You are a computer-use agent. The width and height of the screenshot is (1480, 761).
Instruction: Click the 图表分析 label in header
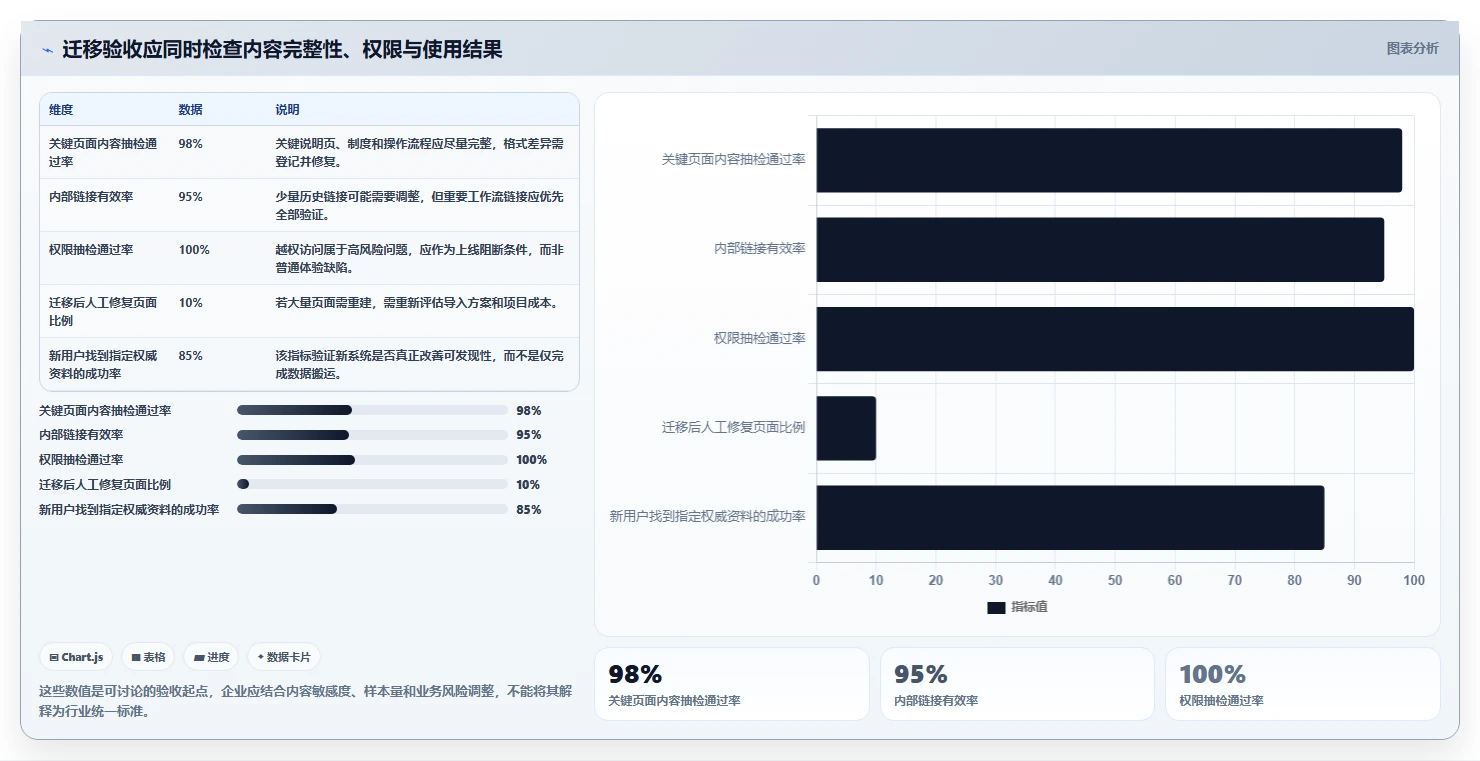[x=1412, y=48]
